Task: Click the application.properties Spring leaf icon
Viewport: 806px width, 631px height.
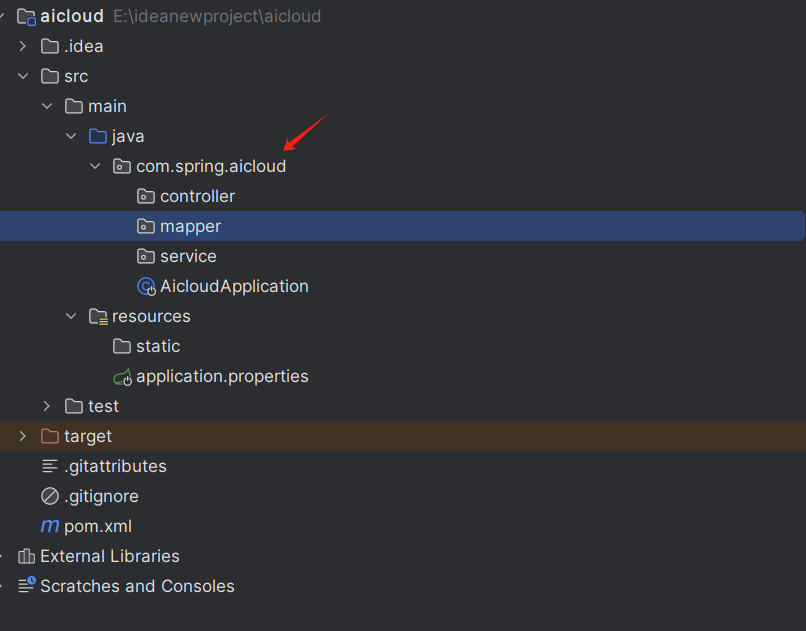Action: 122,377
